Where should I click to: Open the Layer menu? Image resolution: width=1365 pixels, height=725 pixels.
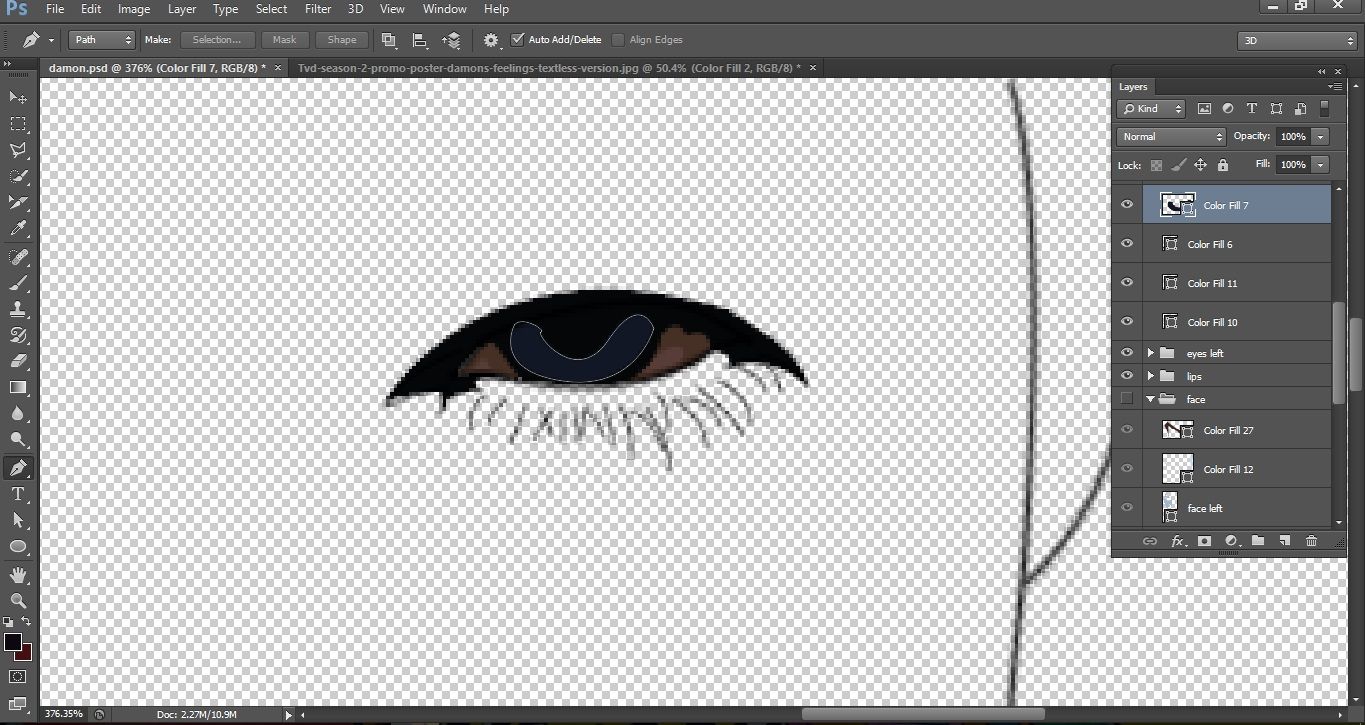(x=182, y=9)
